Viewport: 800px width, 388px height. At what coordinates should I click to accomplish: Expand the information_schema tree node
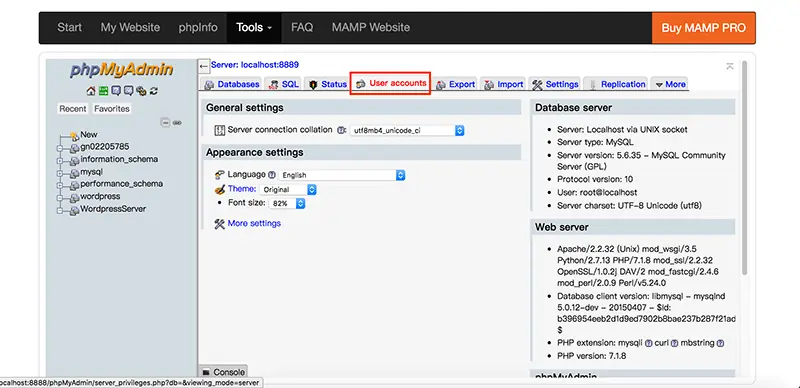click(60, 160)
